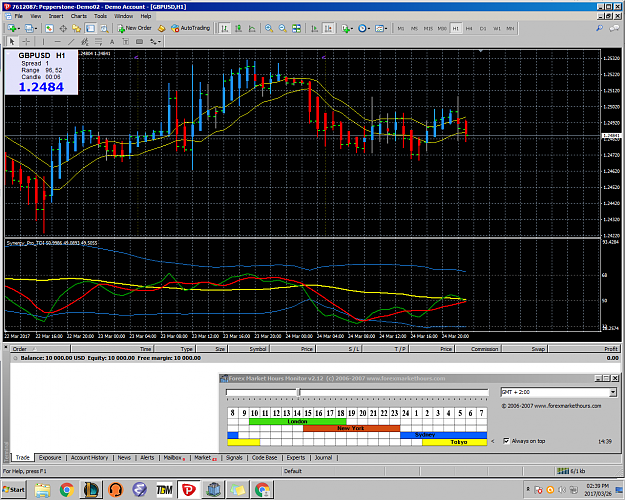This screenshot has height=500, width=625.
Task: Switch to the Experts tab
Action: [296, 458]
